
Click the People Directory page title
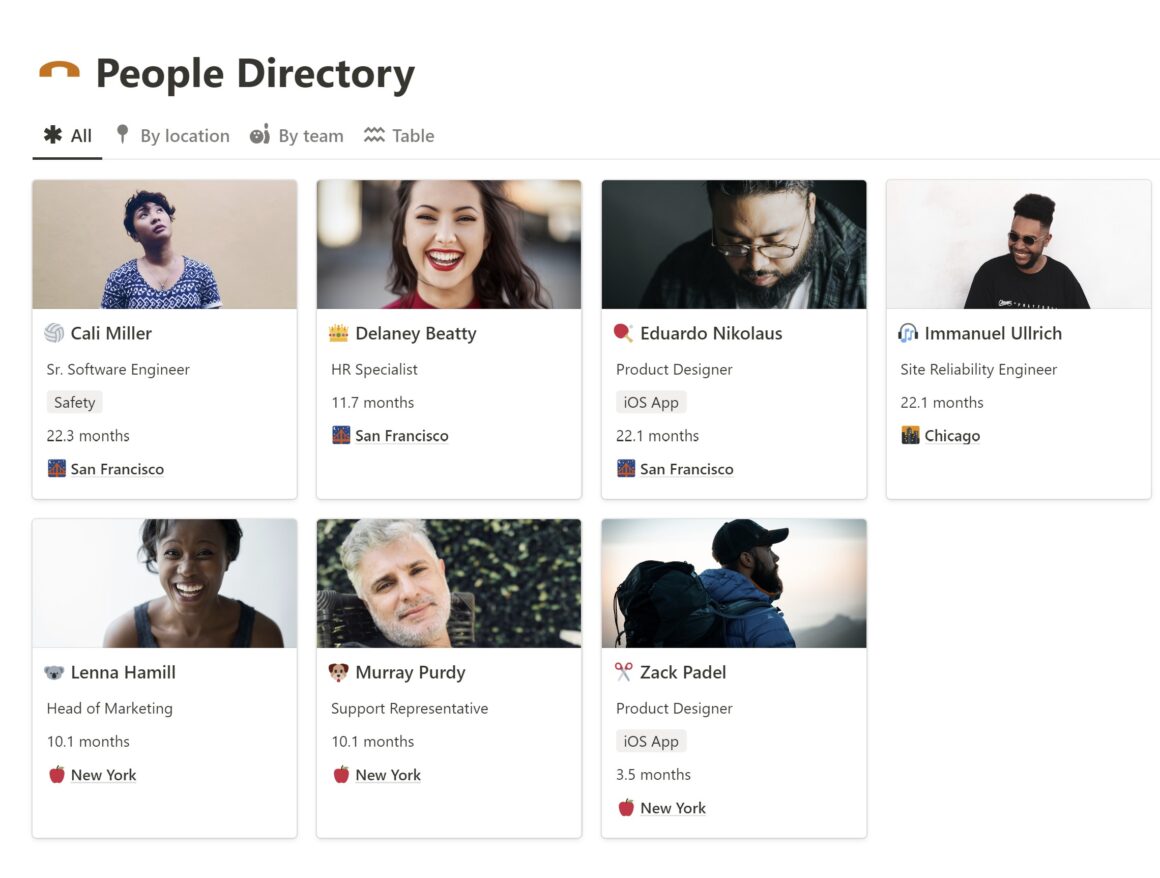coord(255,73)
